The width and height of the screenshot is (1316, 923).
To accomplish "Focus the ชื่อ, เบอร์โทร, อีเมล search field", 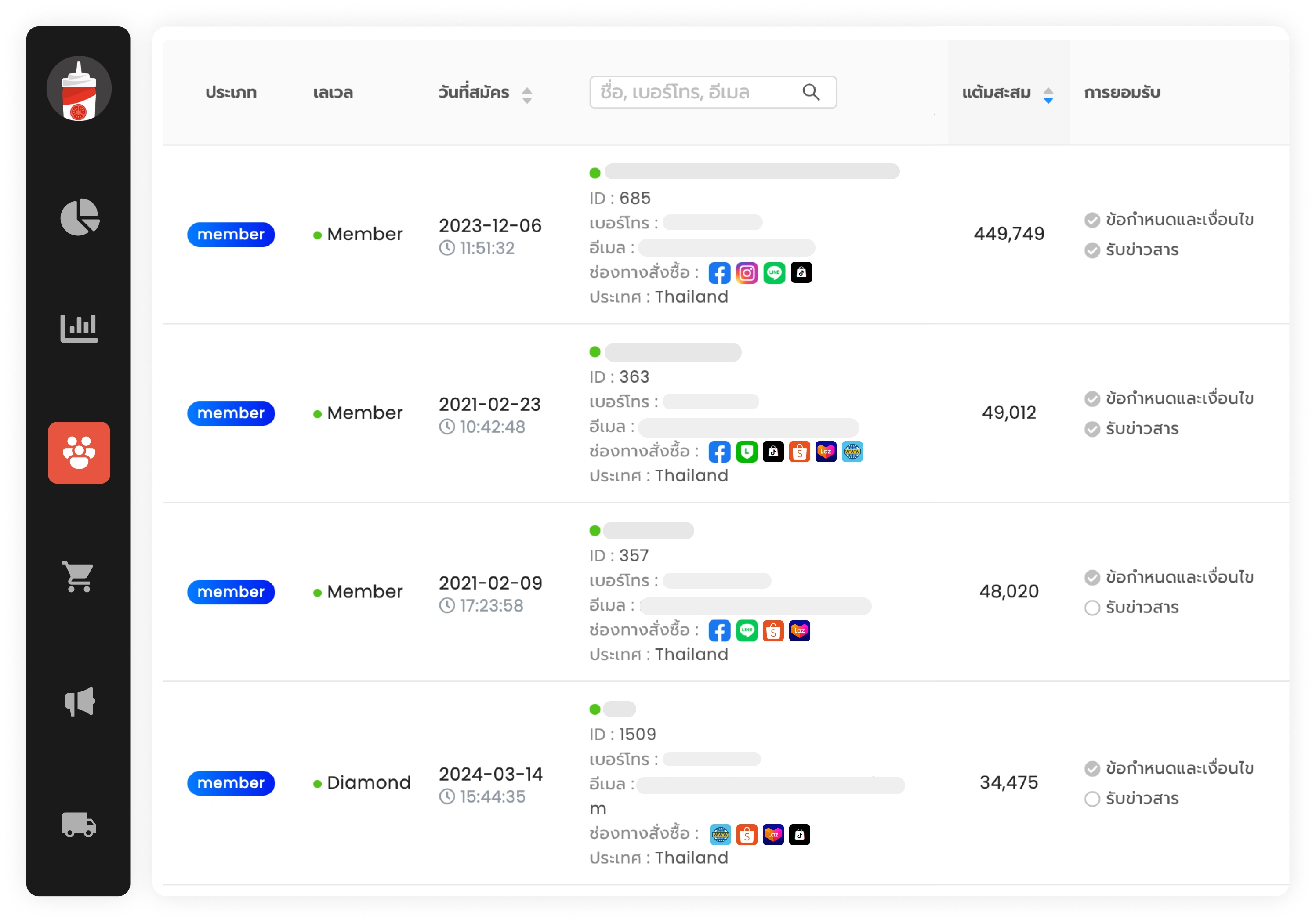I will (x=713, y=92).
